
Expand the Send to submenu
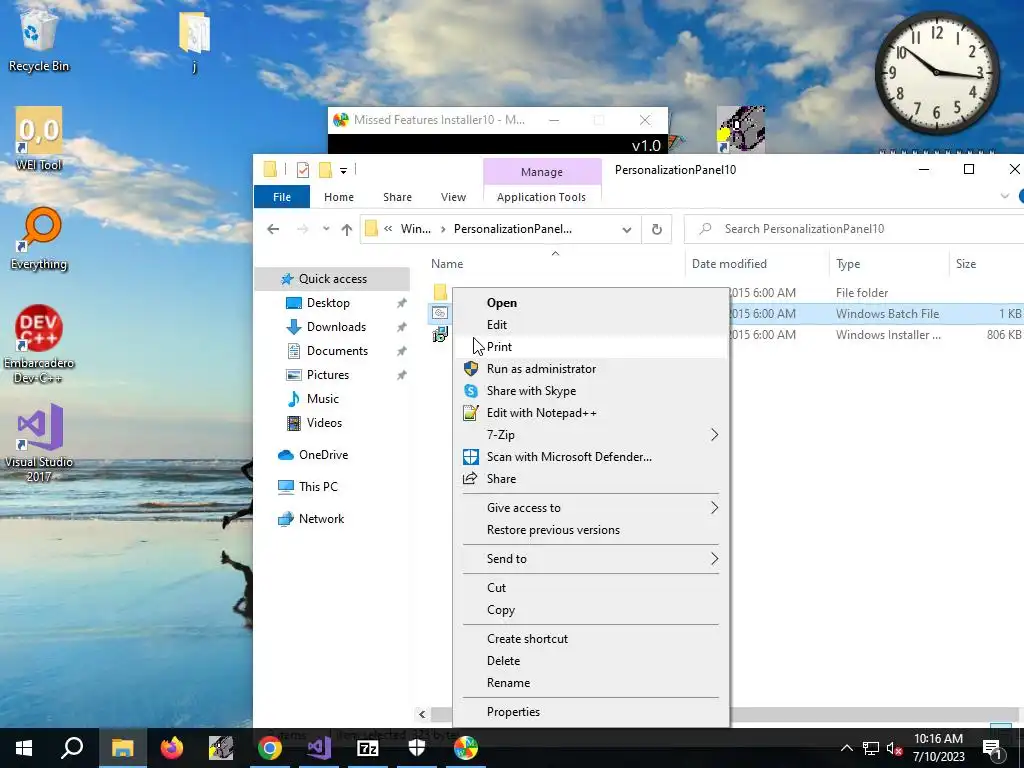click(x=591, y=558)
